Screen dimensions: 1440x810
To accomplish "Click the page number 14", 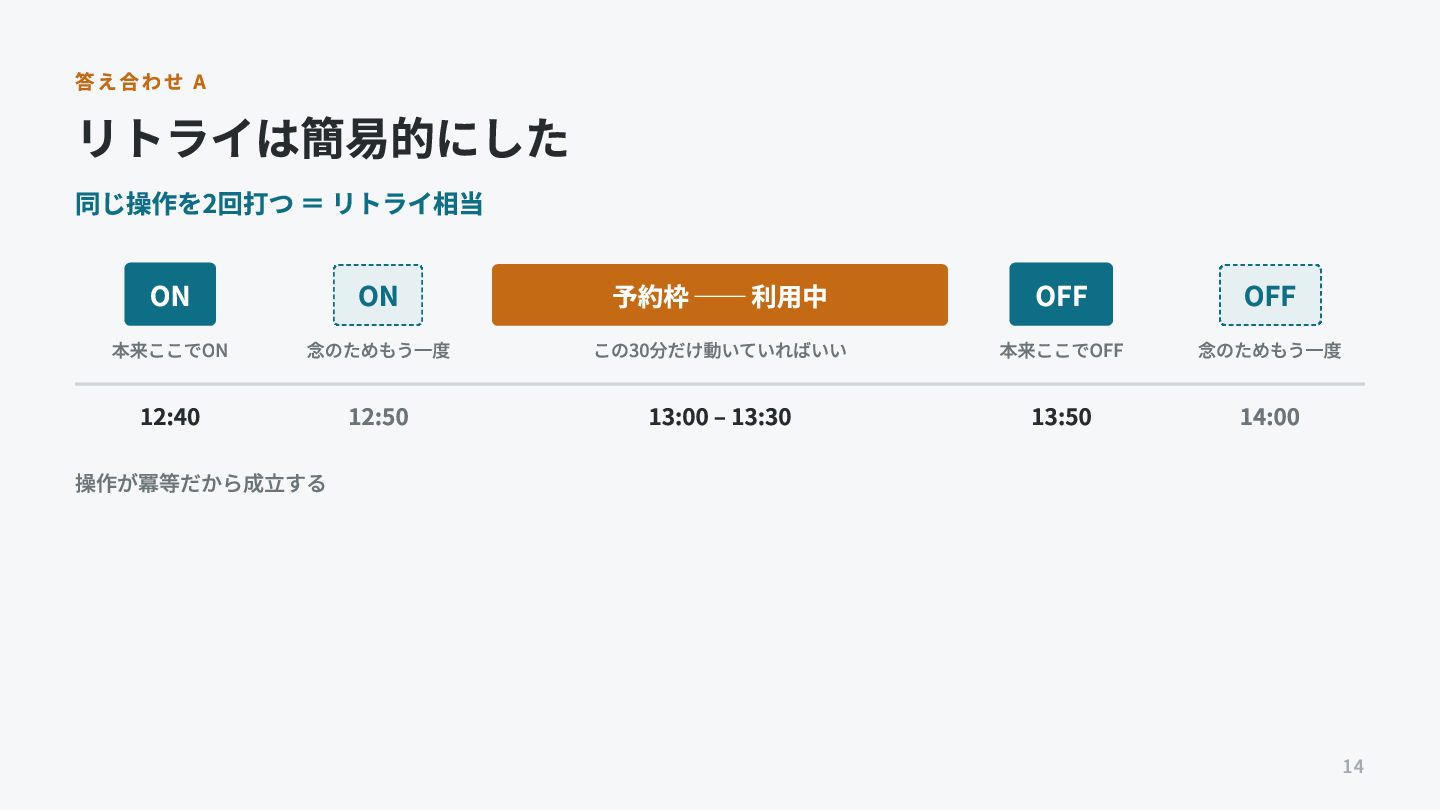I will tap(1353, 767).
